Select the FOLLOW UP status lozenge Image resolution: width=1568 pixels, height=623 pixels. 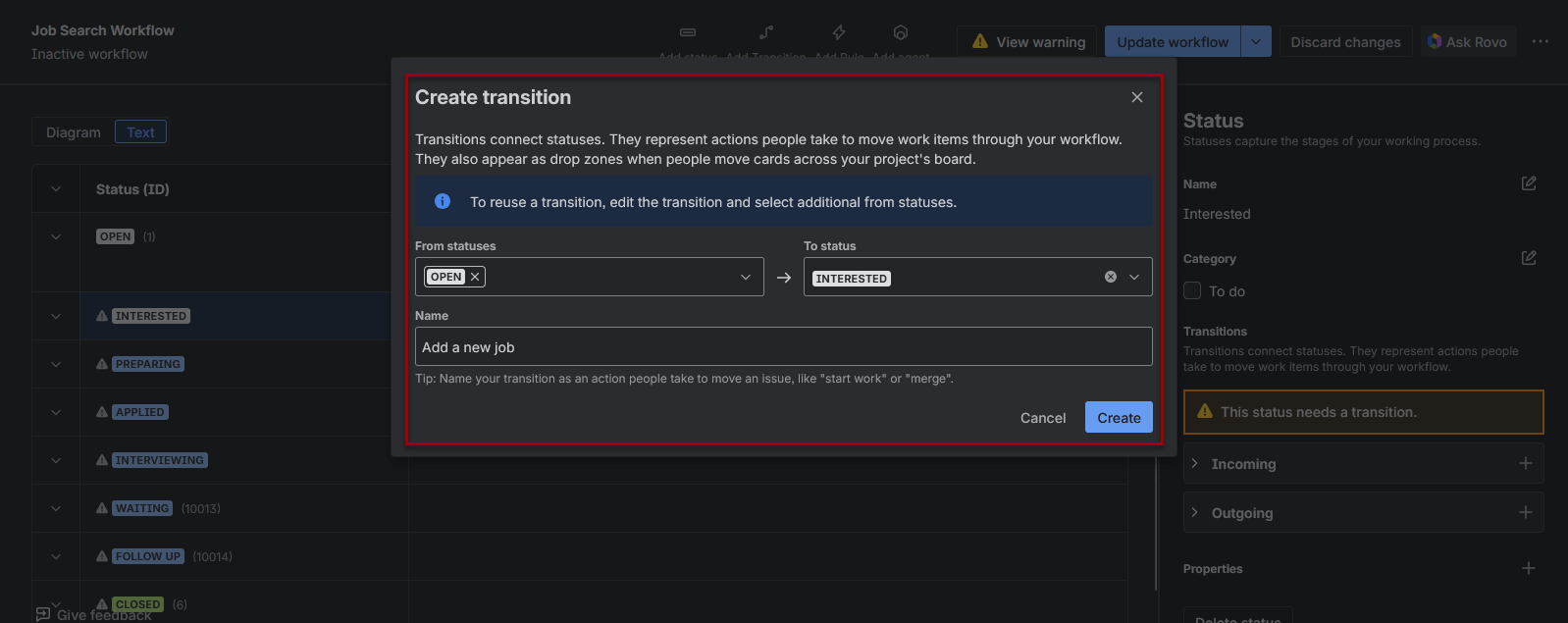(x=148, y=556)
